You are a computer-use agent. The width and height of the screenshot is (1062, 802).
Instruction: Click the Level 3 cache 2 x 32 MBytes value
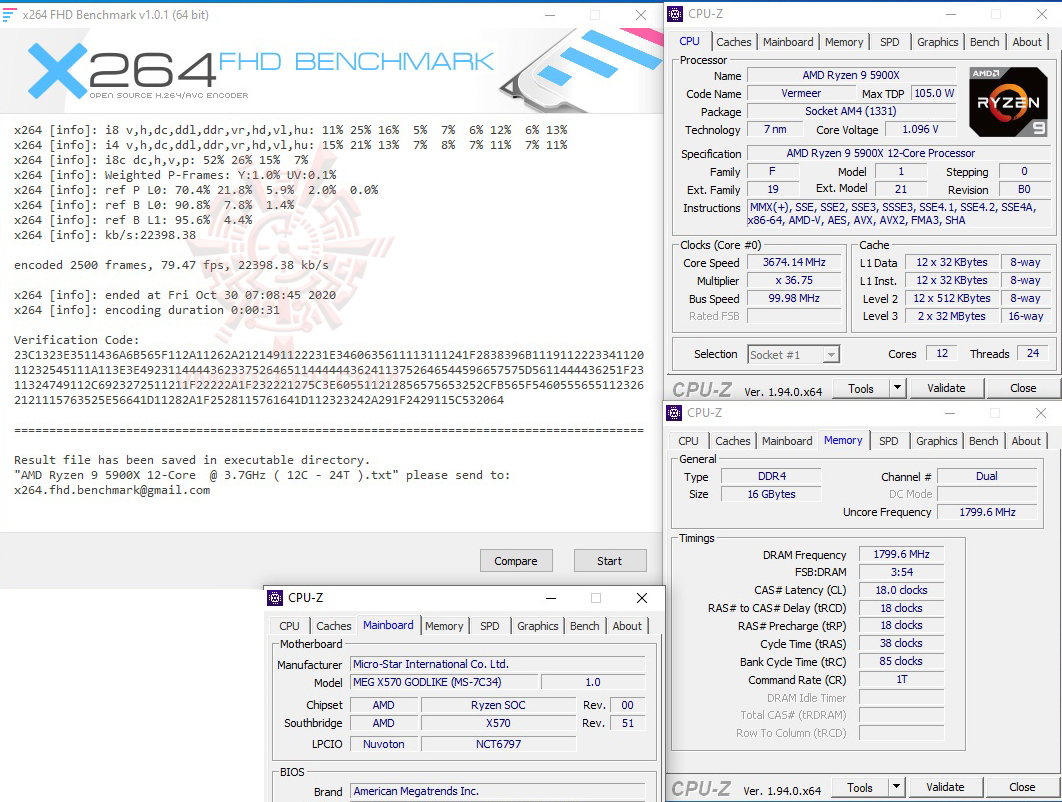pyautogui.click(x=952, y=316)
